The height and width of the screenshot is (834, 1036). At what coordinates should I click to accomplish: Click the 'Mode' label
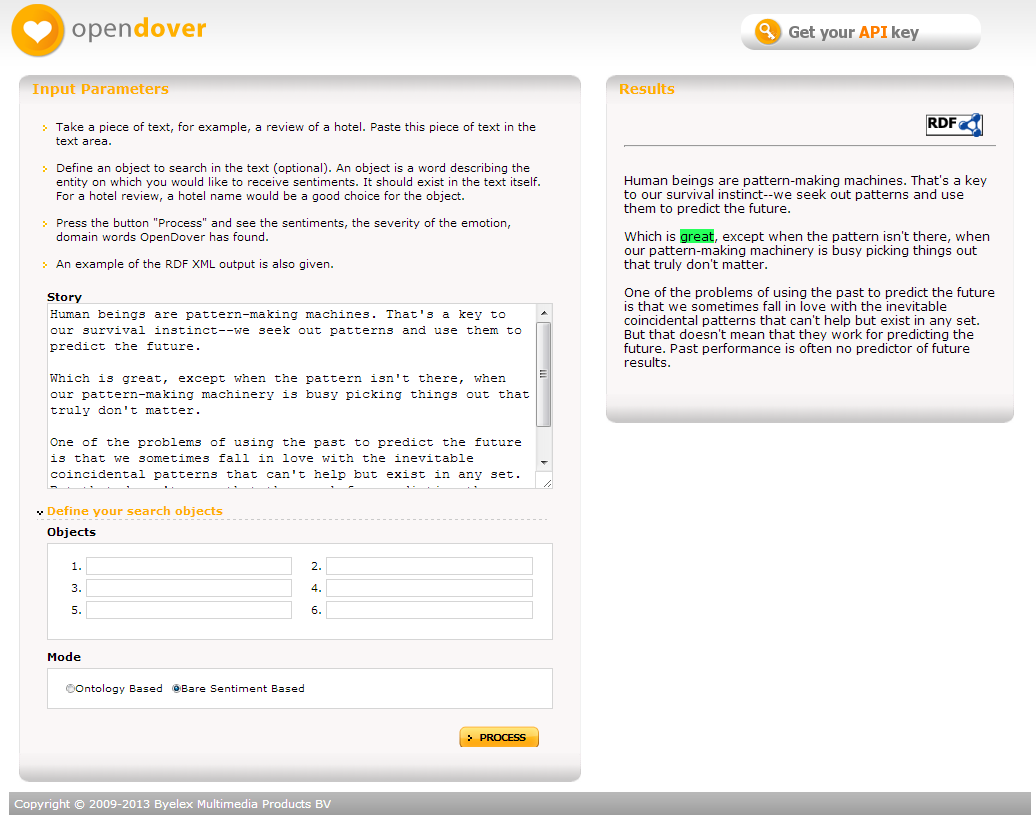coord(64,657)
